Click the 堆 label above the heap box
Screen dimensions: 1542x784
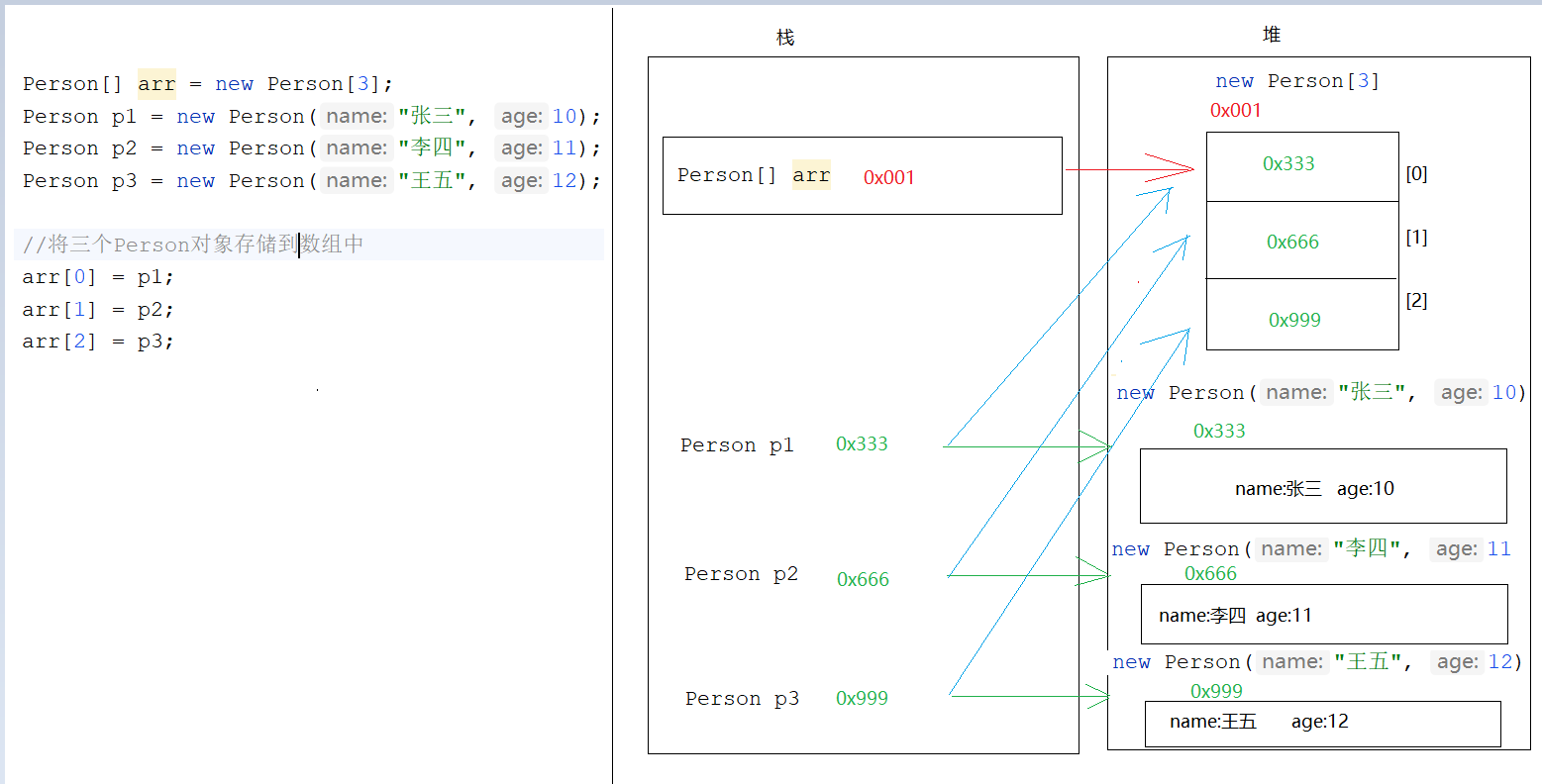pos(1272,35)
